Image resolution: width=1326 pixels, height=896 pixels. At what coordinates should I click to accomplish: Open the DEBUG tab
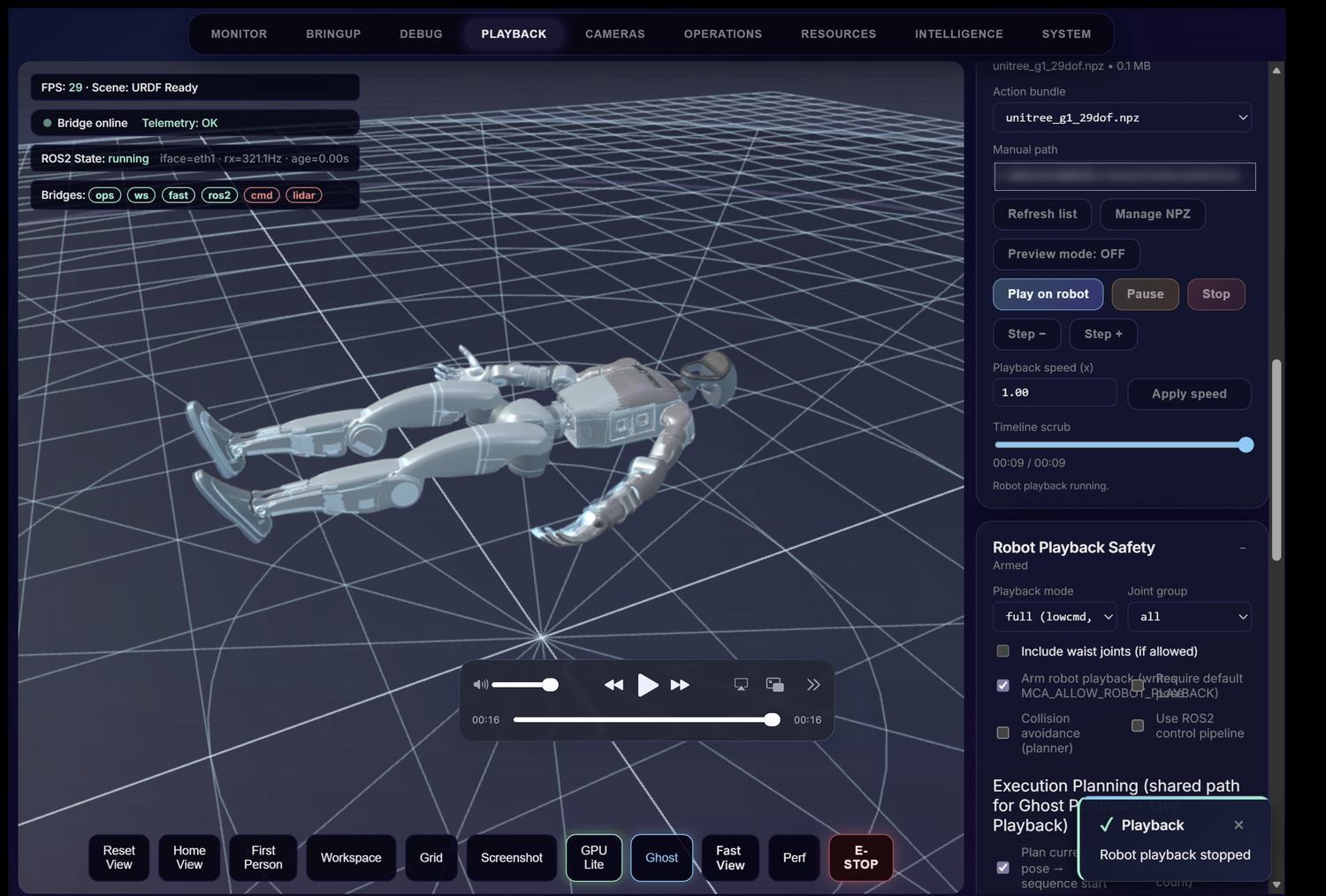click(x=421, y=34)
